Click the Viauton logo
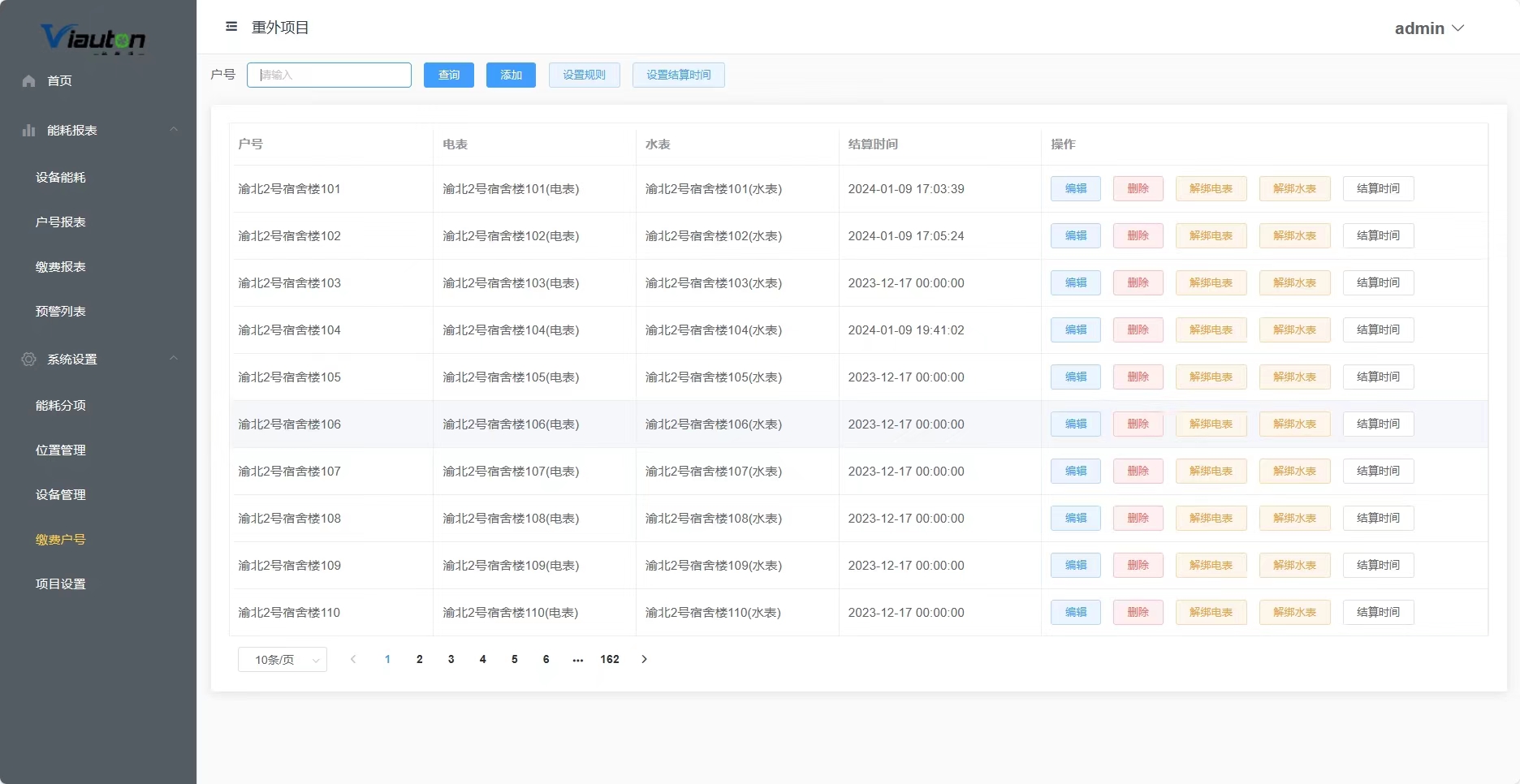Screen dimensions: 1520x784 (x=93, y=37)
